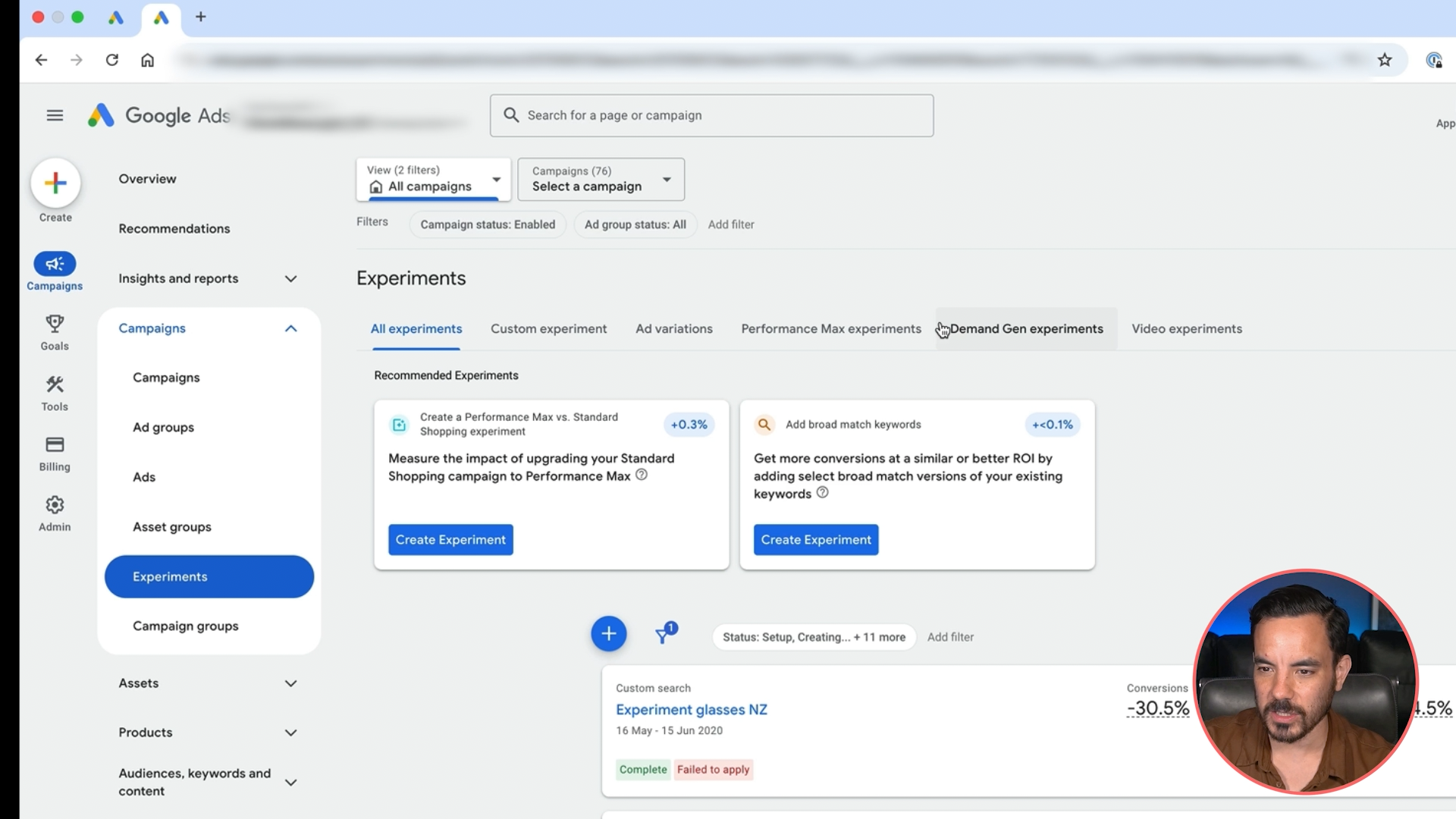1456x819 pixels.
Task: Click help icon next to Performance Max text
Action: 642,475
